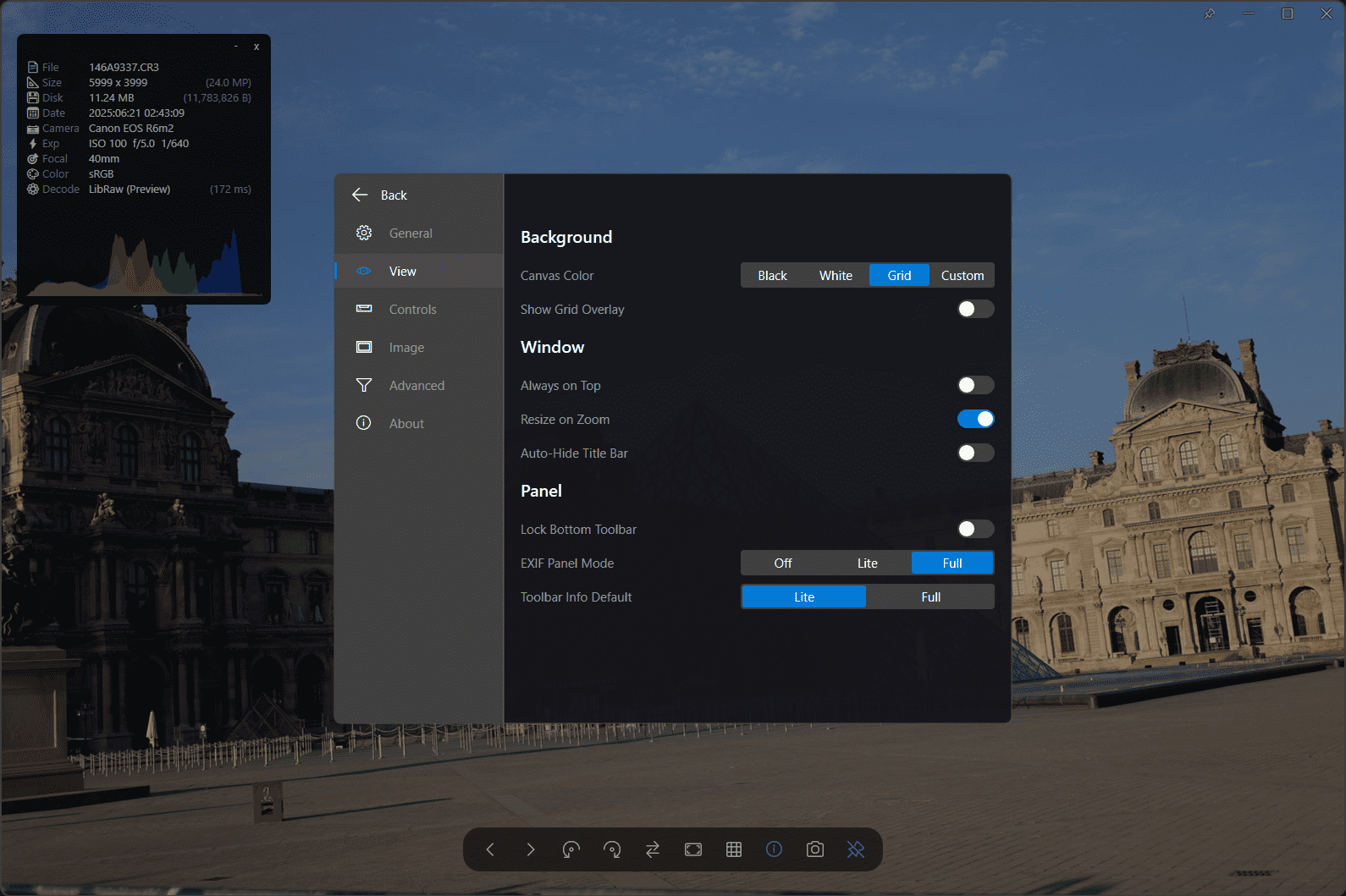Turn on Always on Top
1346x896 pixels.
tap(976, 385)
